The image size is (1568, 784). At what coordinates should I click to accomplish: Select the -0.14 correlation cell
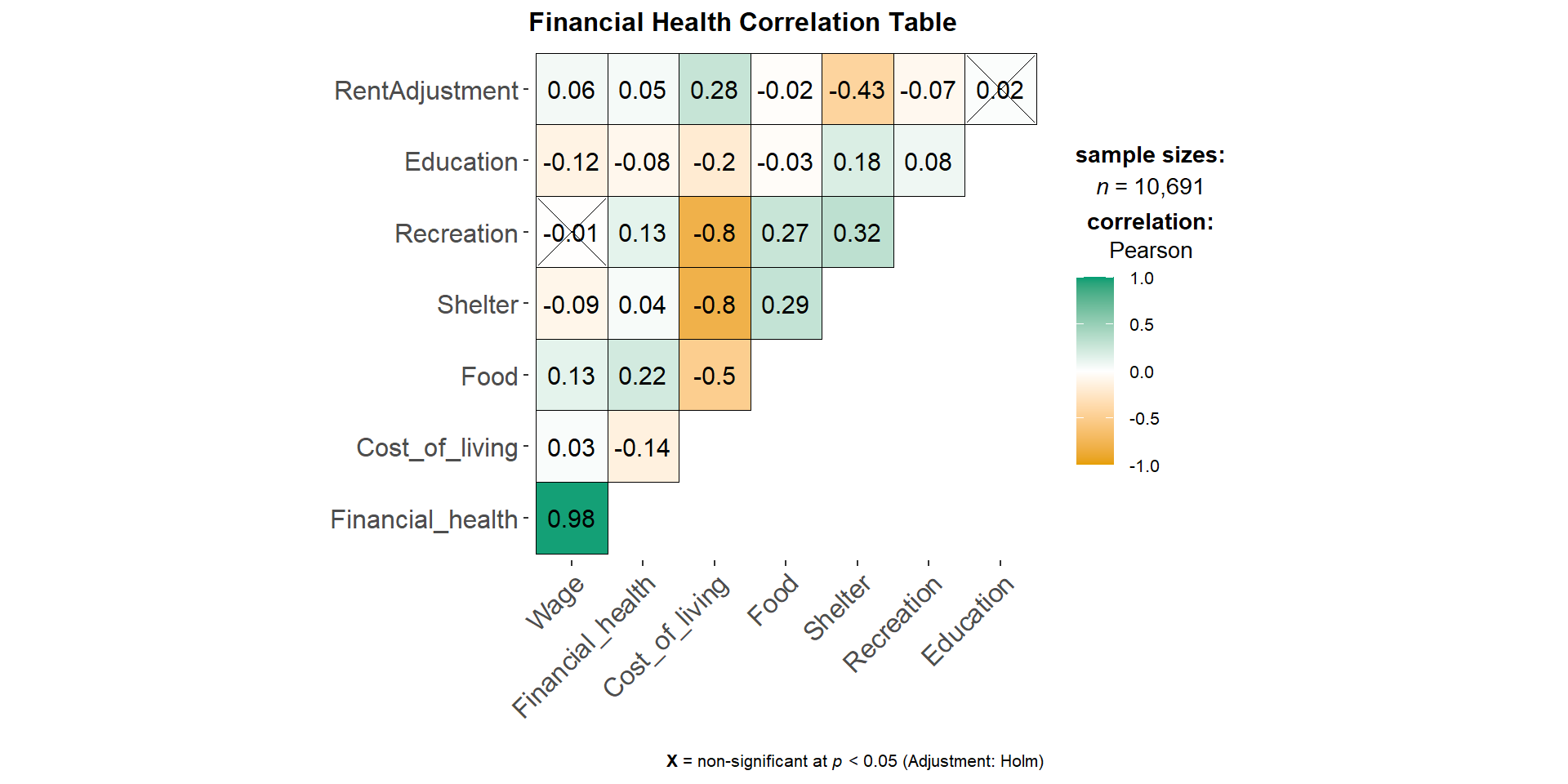pos(643,448)
